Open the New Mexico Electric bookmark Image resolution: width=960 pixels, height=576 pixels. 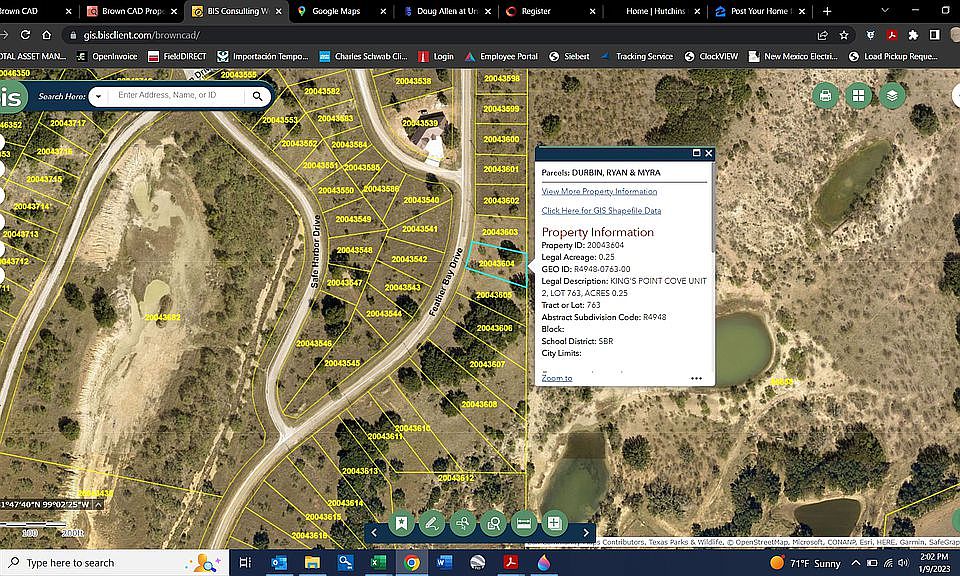coord(793,56)
